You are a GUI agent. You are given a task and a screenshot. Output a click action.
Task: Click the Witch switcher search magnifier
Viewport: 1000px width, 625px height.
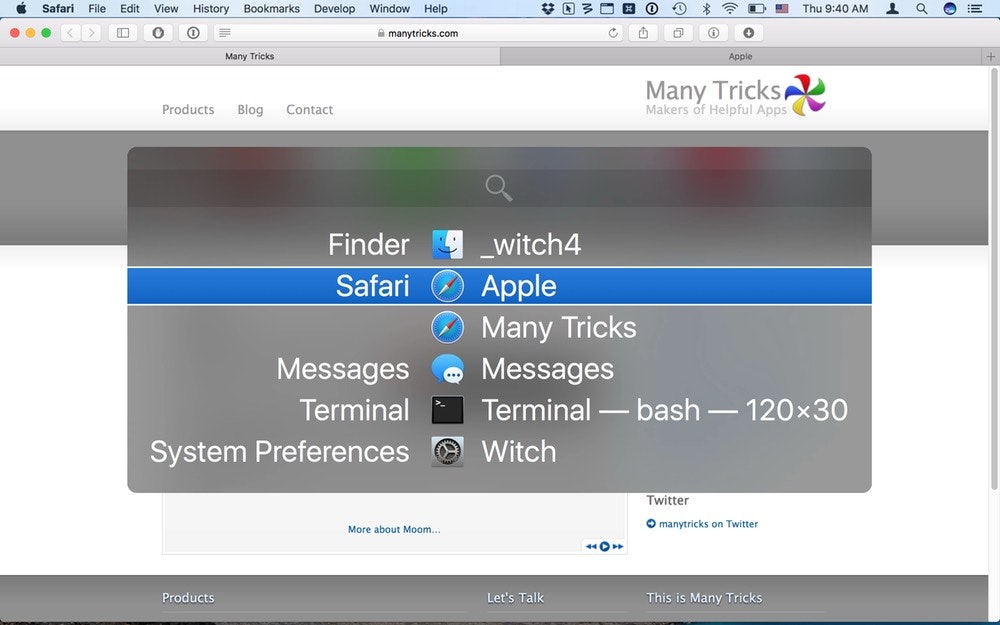pos(499,189)
